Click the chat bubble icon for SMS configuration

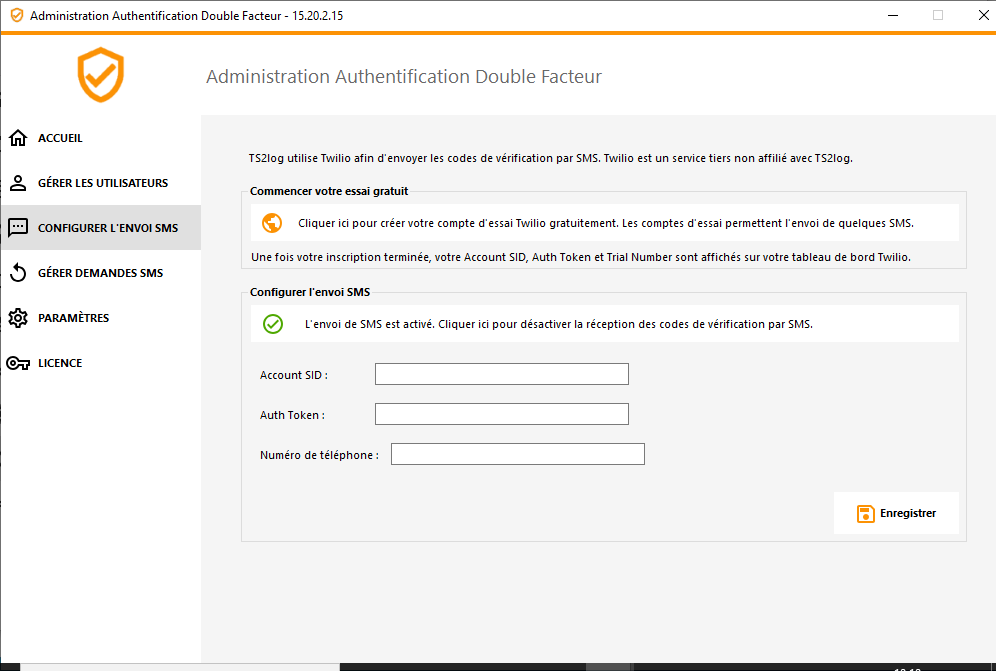pyautogui.click(x=18, y=227)
